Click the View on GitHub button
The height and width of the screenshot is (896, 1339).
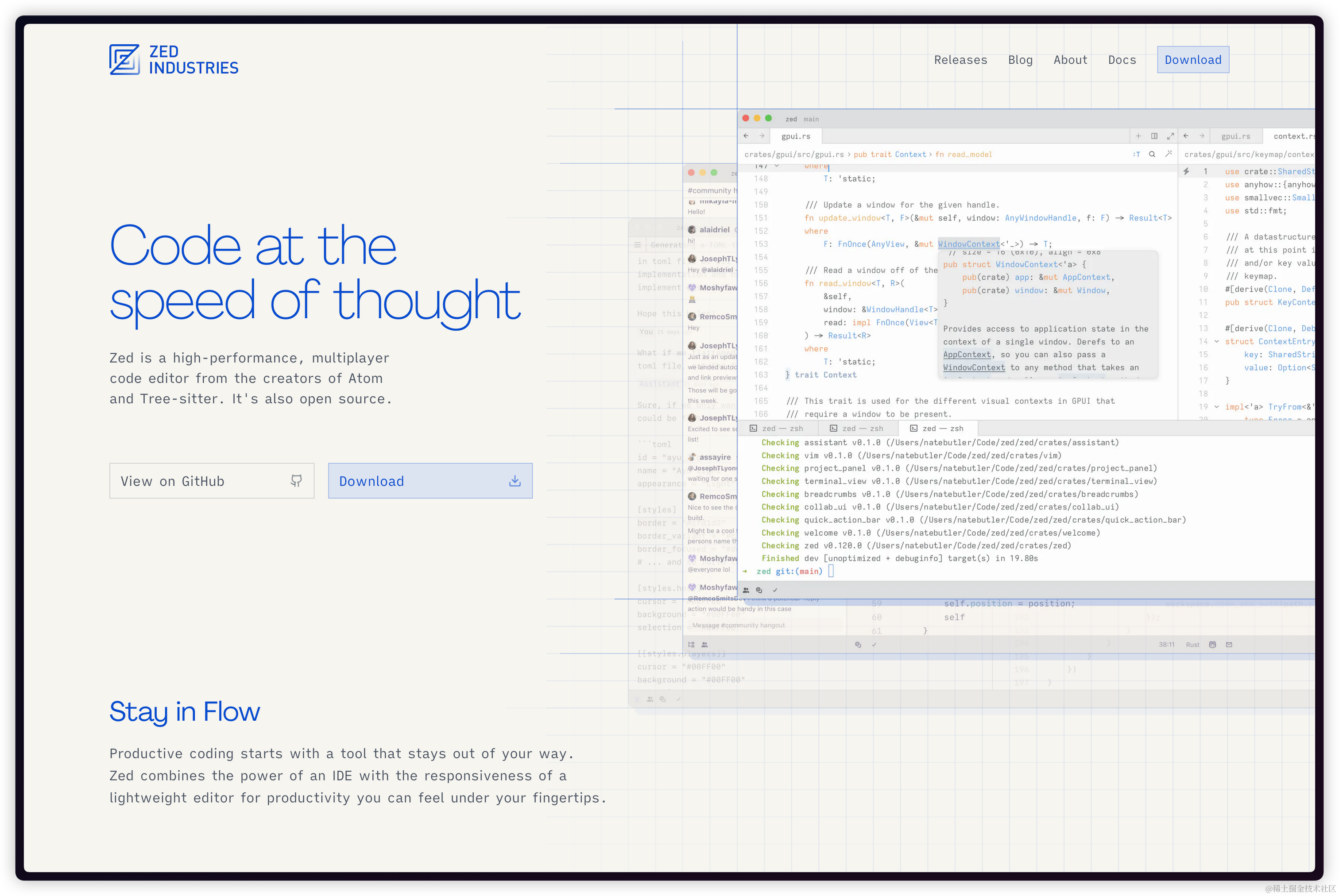pyautogui.click(x=212, y=481)
